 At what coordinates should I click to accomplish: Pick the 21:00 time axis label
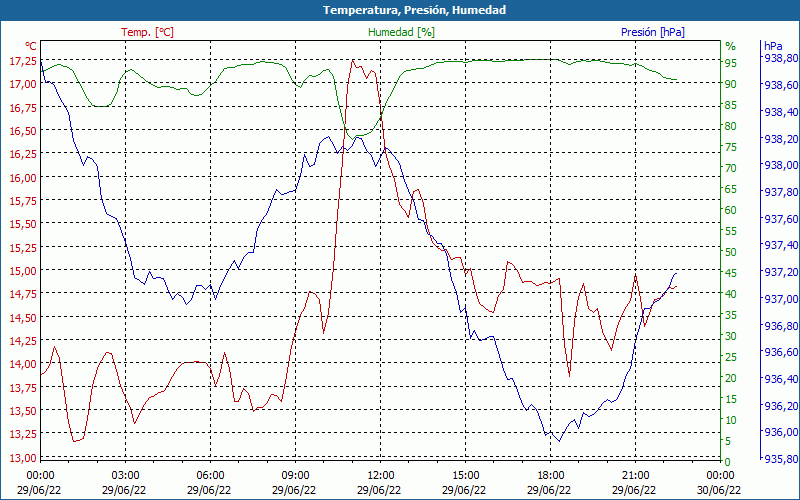pyautogui.click(x=635, y=477)
